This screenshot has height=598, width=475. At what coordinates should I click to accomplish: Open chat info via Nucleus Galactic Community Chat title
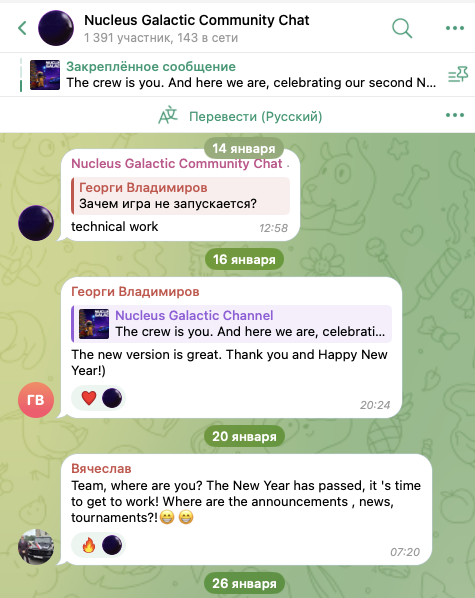click(x=196, y=20)
